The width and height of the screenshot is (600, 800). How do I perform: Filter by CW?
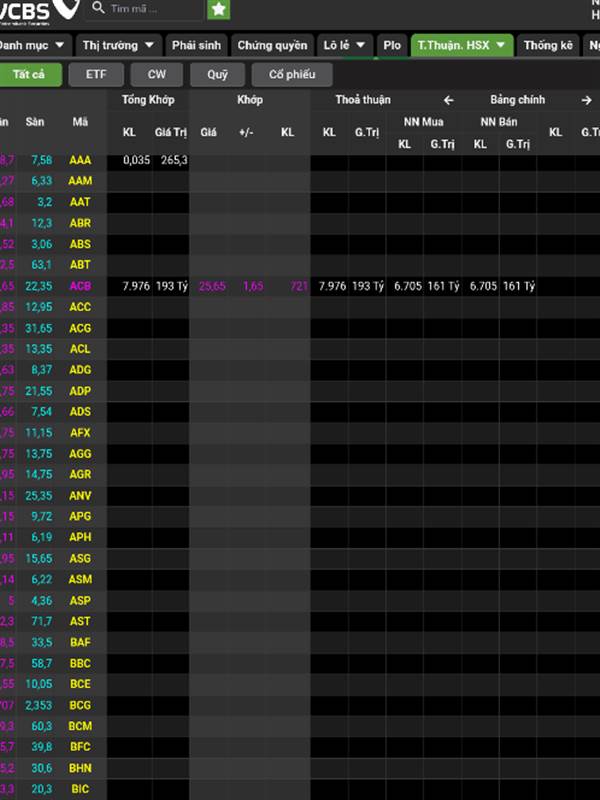[157, 75]
